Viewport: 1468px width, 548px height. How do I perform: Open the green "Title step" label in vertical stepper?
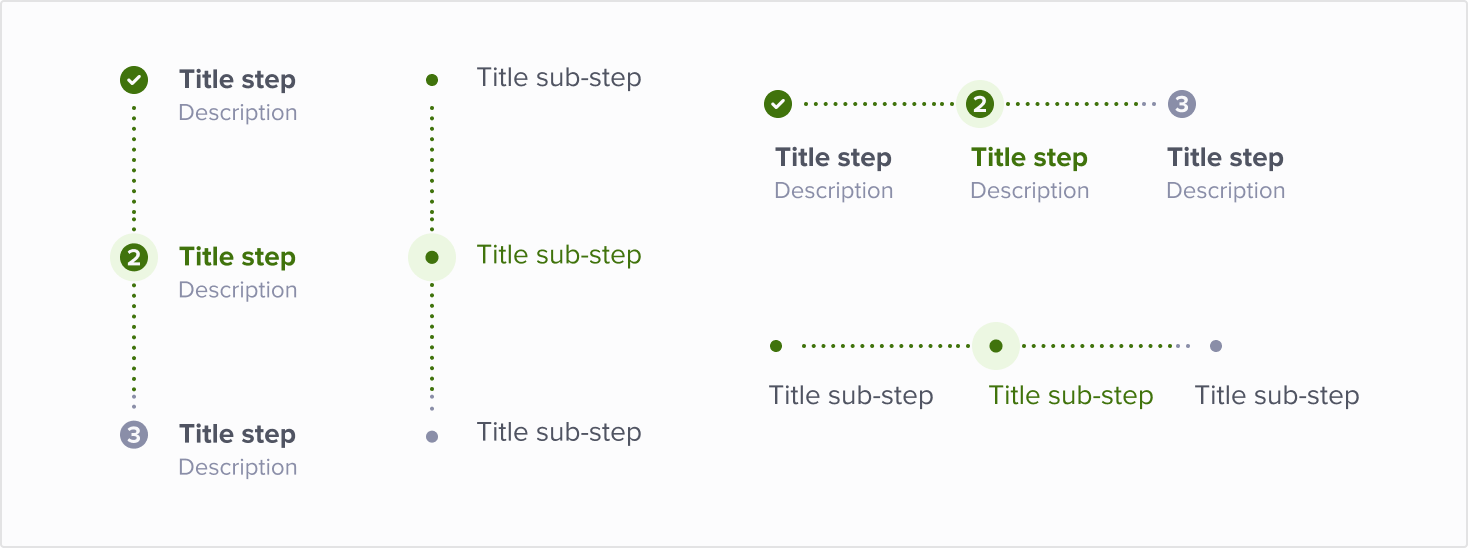point(237,257)
